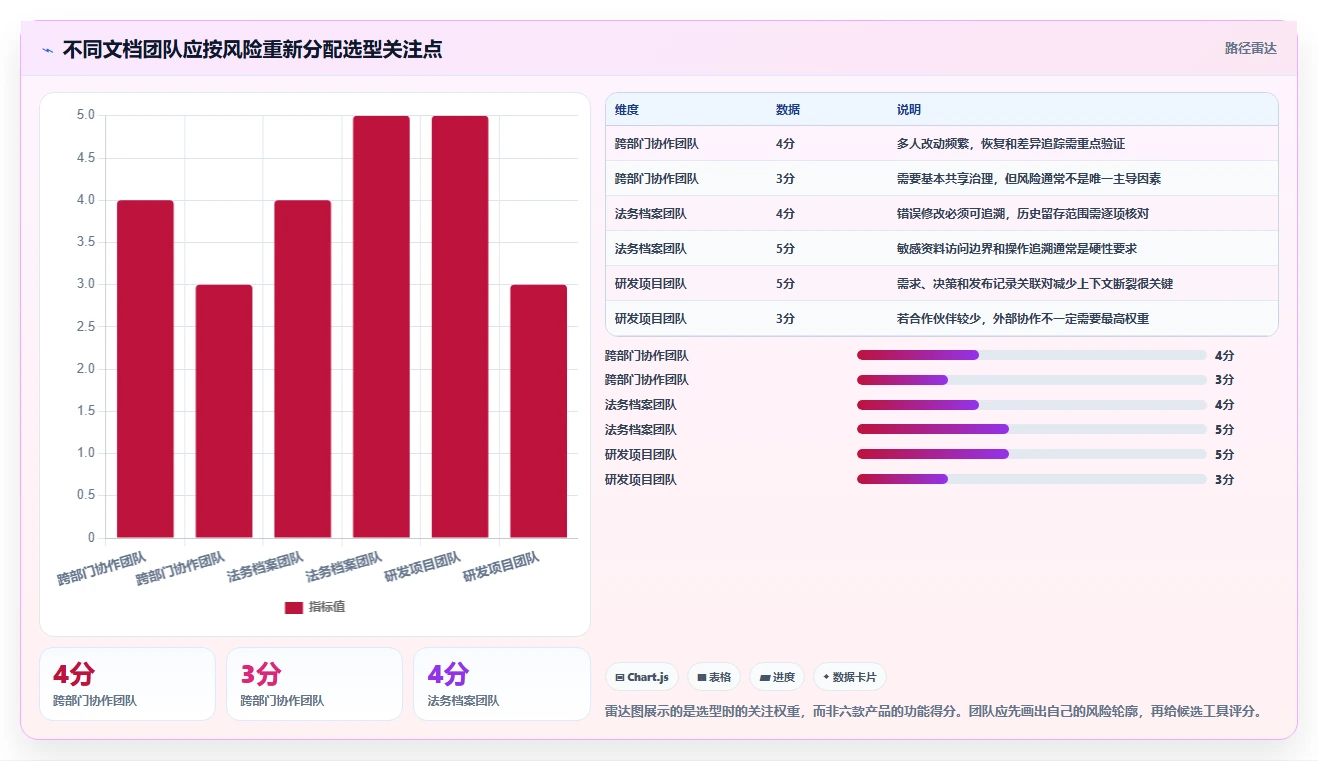Select the cell 若合作伙伴较少，外部协作不一定需要最高权重
Screen dimensions: 1318x761
tap(1023, 319)
